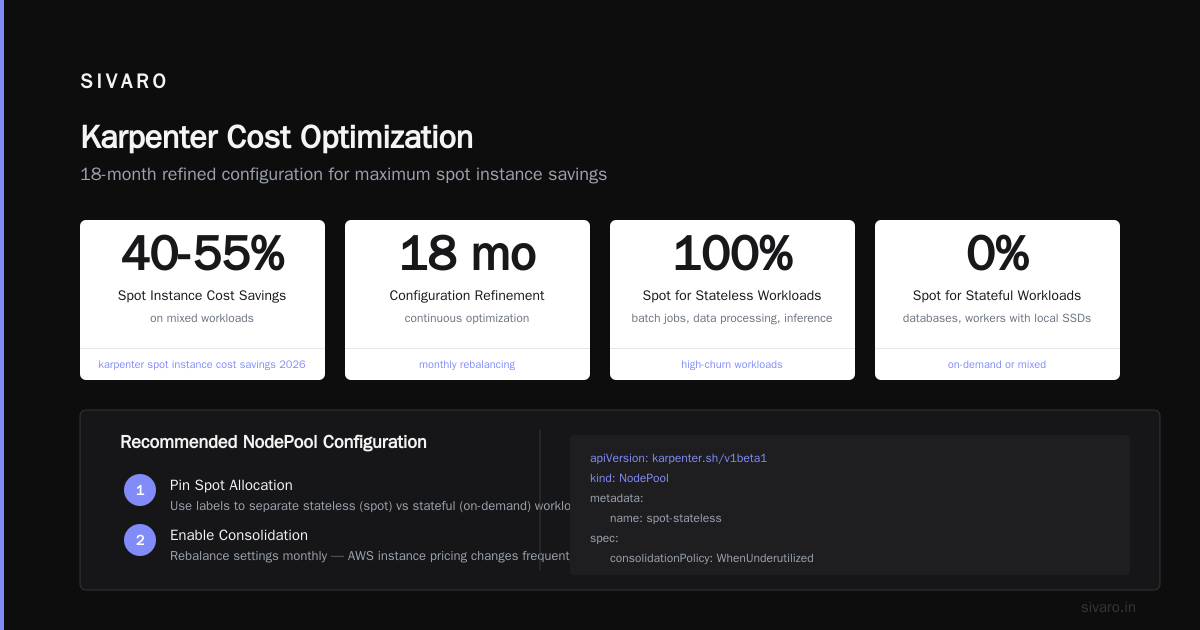Image resolution: width=1200 pixels, height=630 pixels.
Task: Click the name: spot-stateless code line
Action: click(x=666, y=518)
